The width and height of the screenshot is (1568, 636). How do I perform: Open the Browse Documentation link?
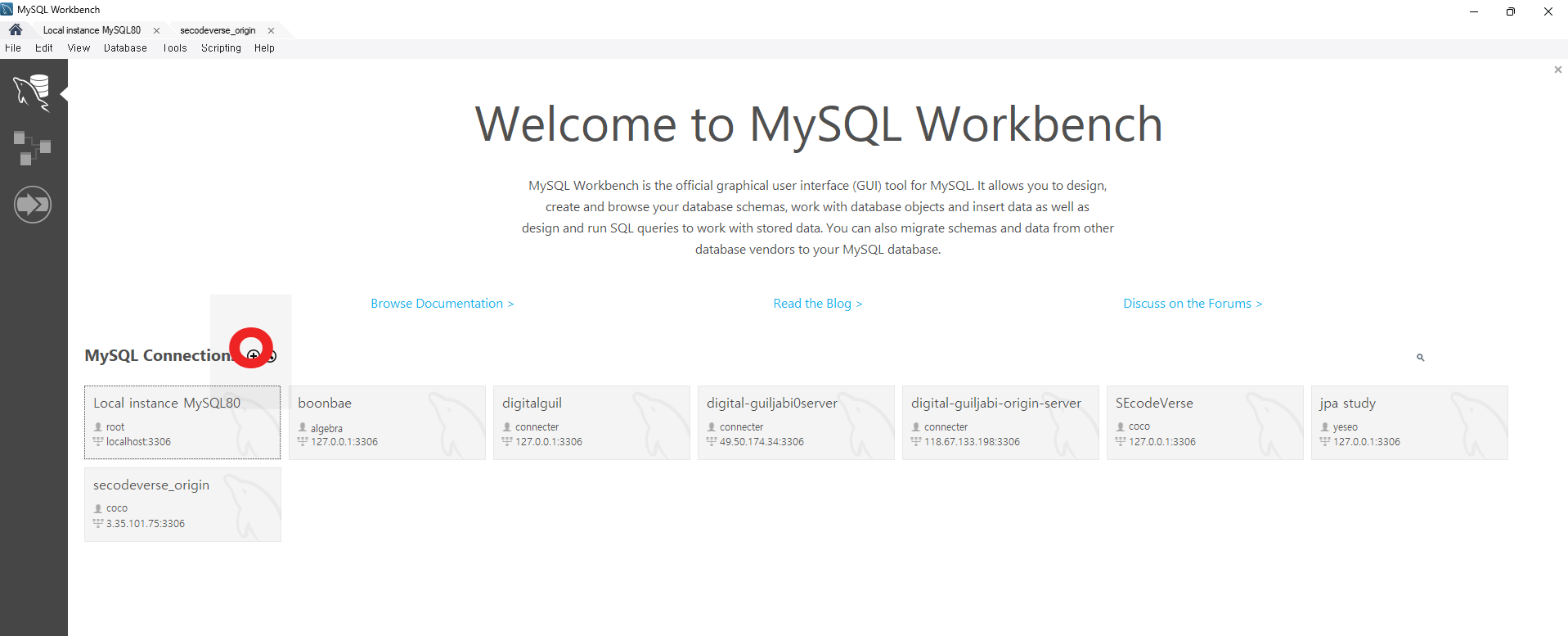pos(443,304)
